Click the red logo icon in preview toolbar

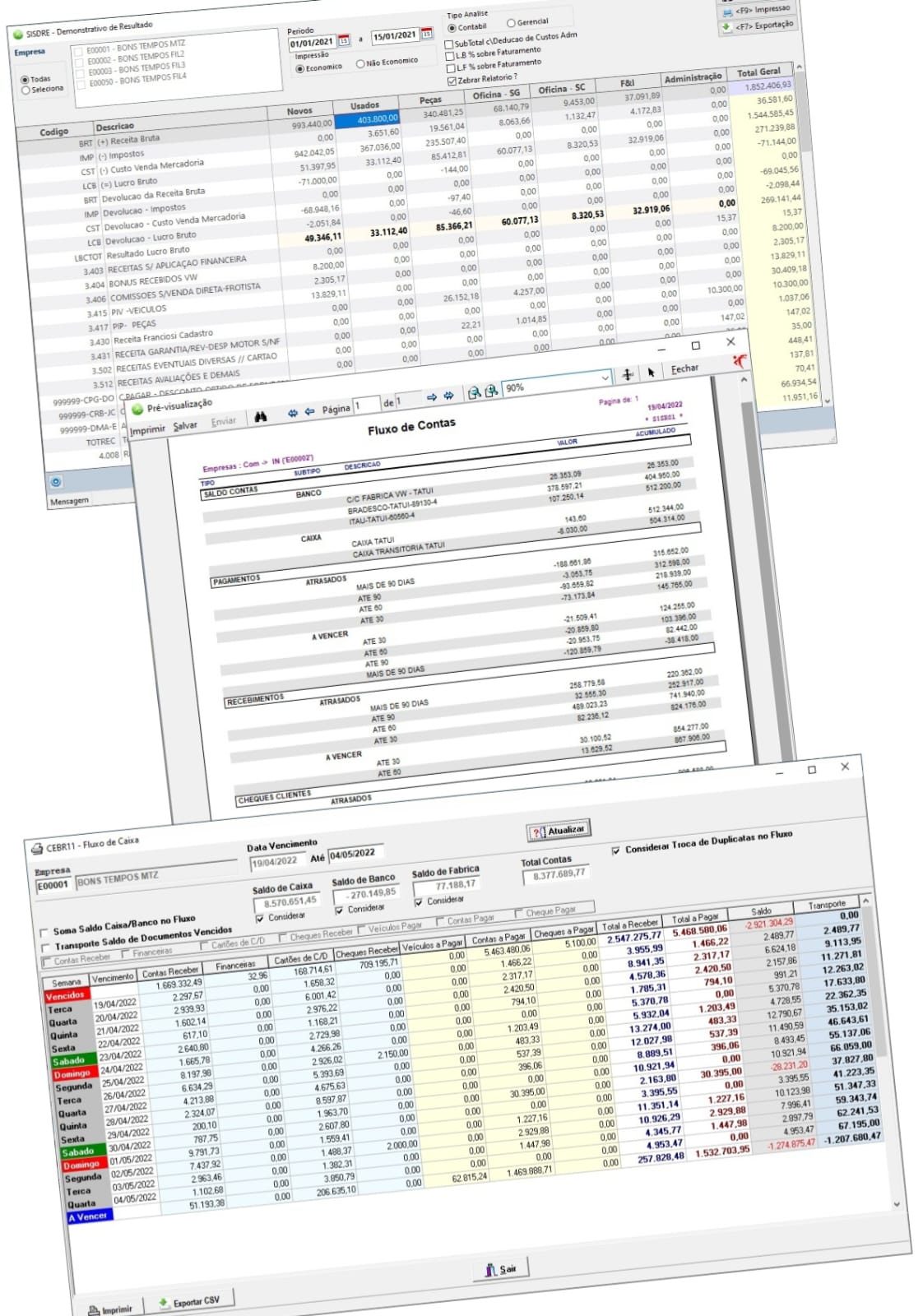tap(740, 360)
